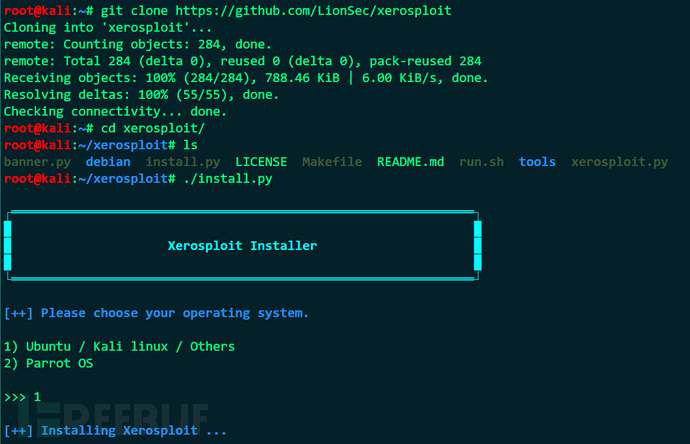Select the text "Cloning into 'xerosploit'..."
Image resolution: width=690 pixels, height=444 pixels.
pos(107,28)
